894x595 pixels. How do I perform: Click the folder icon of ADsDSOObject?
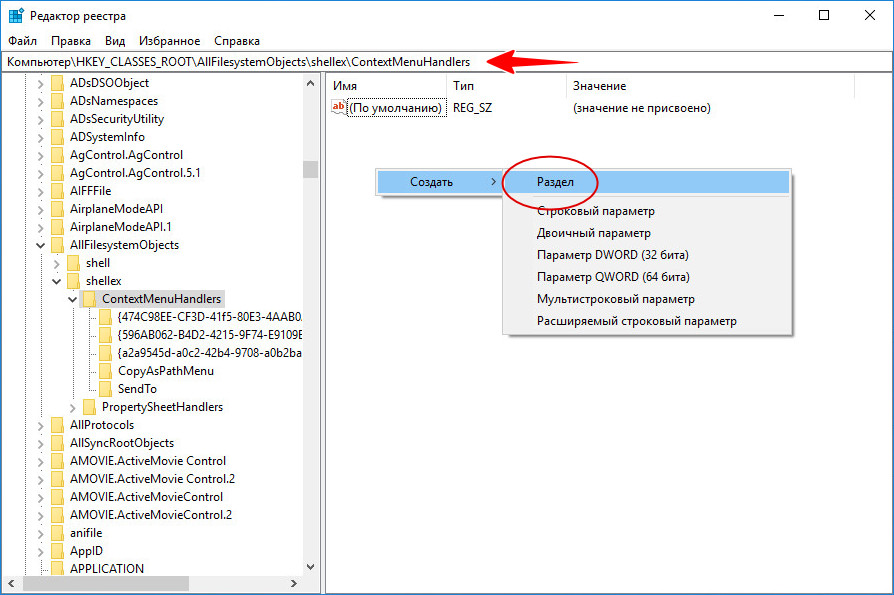[x=58, y=83]
